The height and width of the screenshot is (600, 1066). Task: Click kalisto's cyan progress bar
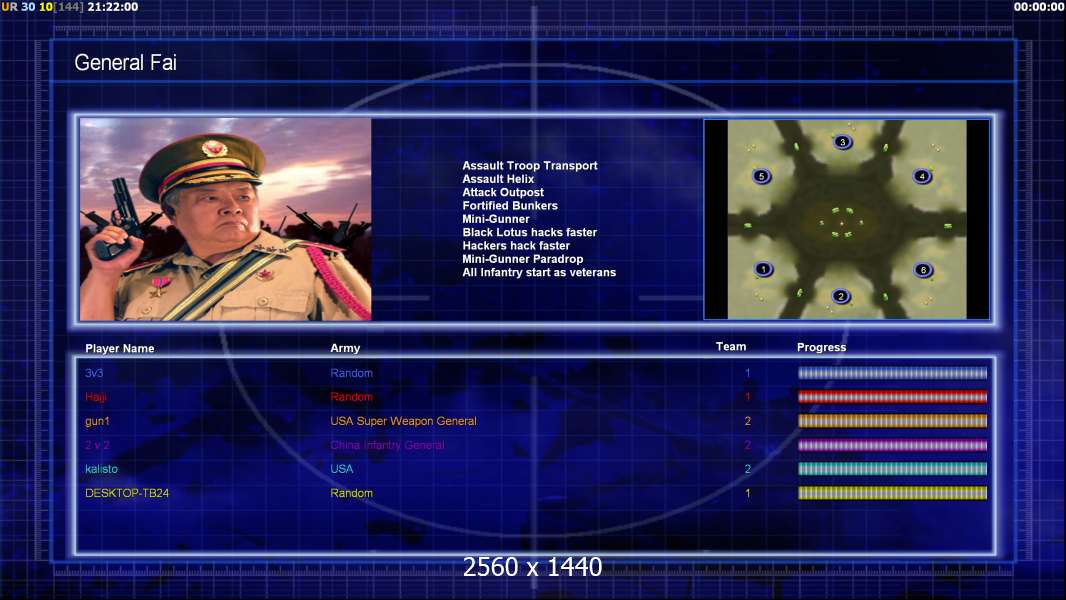[892, 469]
